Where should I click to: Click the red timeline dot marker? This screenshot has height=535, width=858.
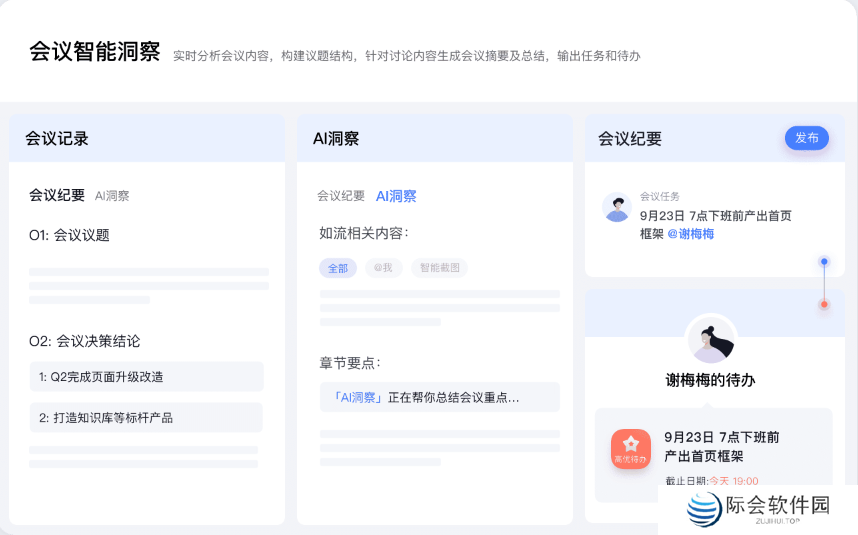[824, 304]
